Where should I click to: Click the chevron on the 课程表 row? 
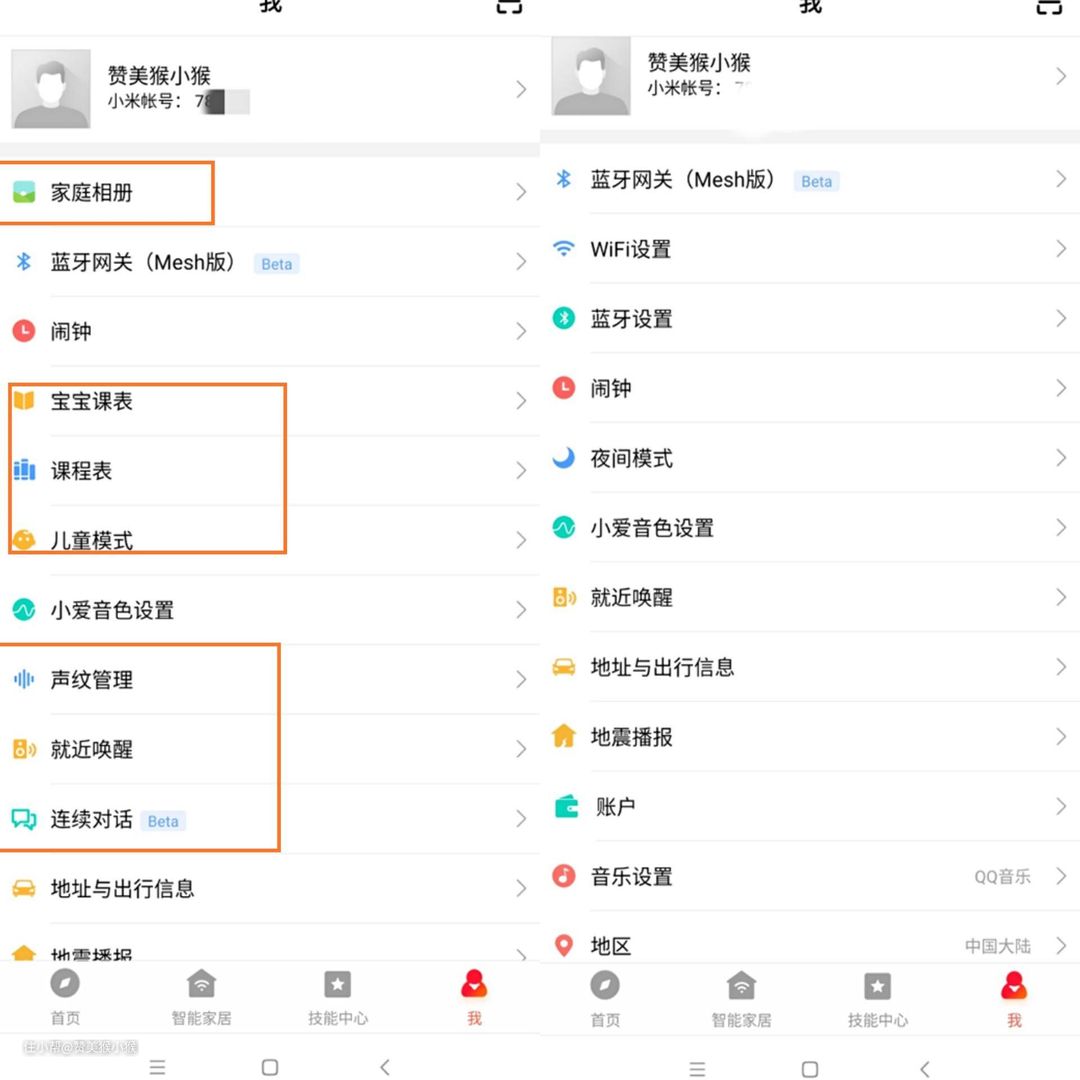point(521,471)
